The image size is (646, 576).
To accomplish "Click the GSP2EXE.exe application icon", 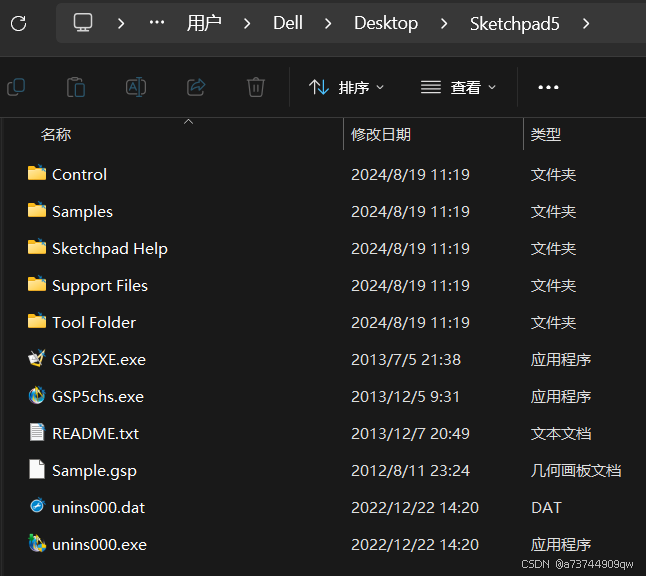I will [37, 358].
